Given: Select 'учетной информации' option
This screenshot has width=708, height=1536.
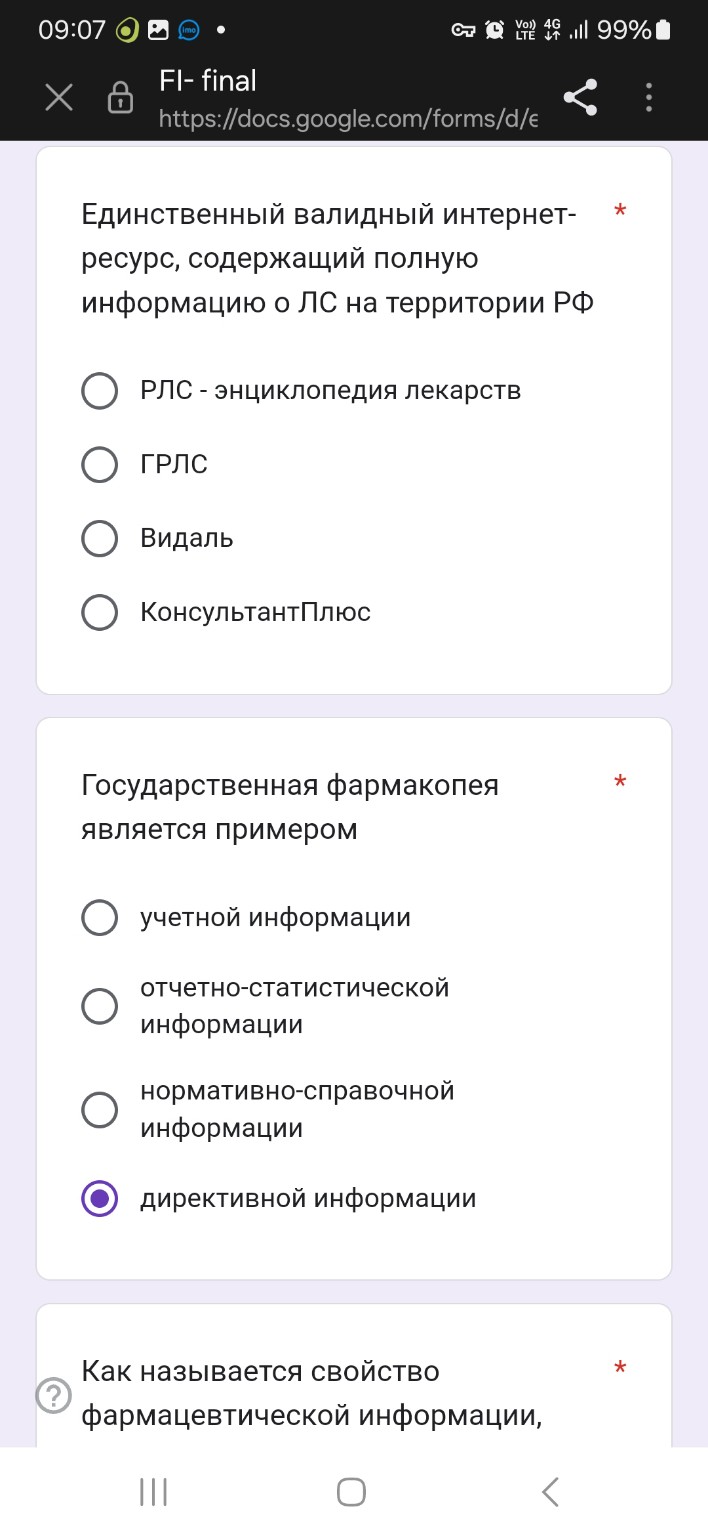Looking at the screenshot, I should coord(99,917).
